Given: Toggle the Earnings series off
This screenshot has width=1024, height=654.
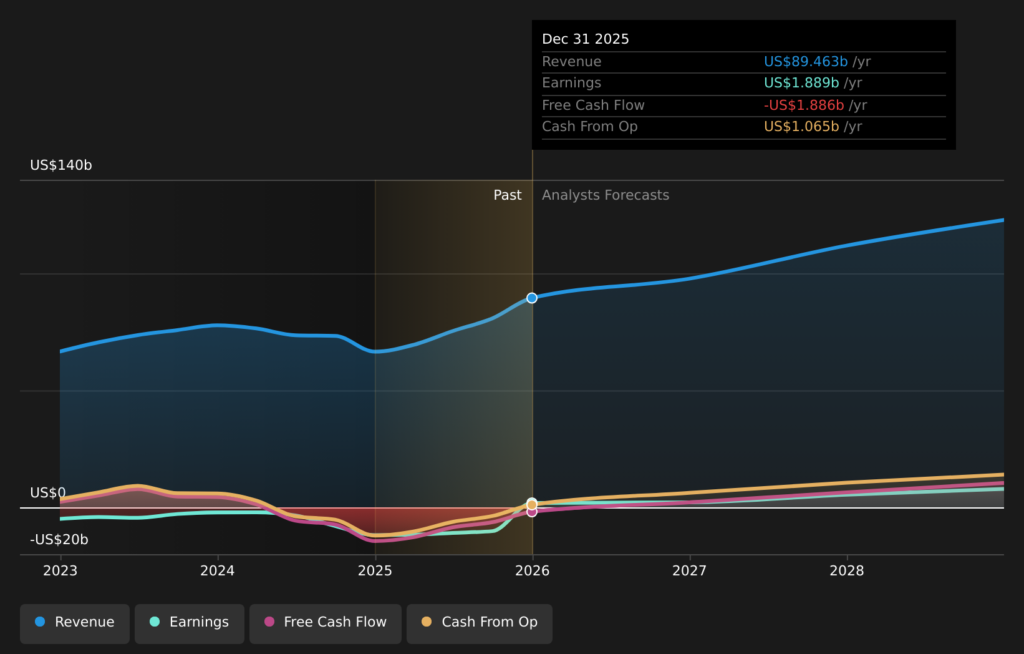Looking at the screenshot, I should [189, 623].
